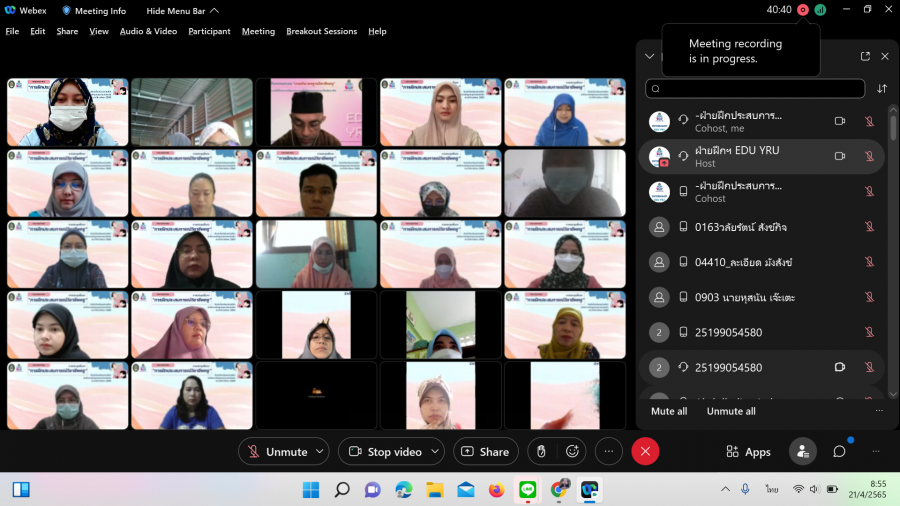
Task: Click the sort participants icon
Action: point(882,89)
